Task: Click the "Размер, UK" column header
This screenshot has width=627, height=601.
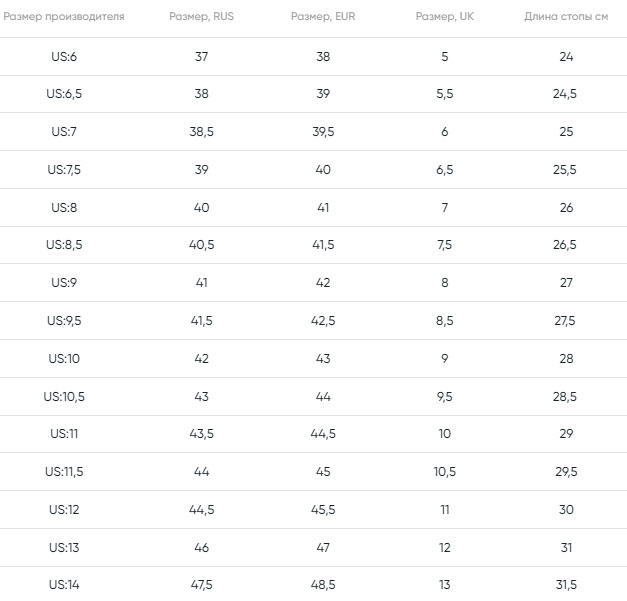Action: tap(444, 18)
